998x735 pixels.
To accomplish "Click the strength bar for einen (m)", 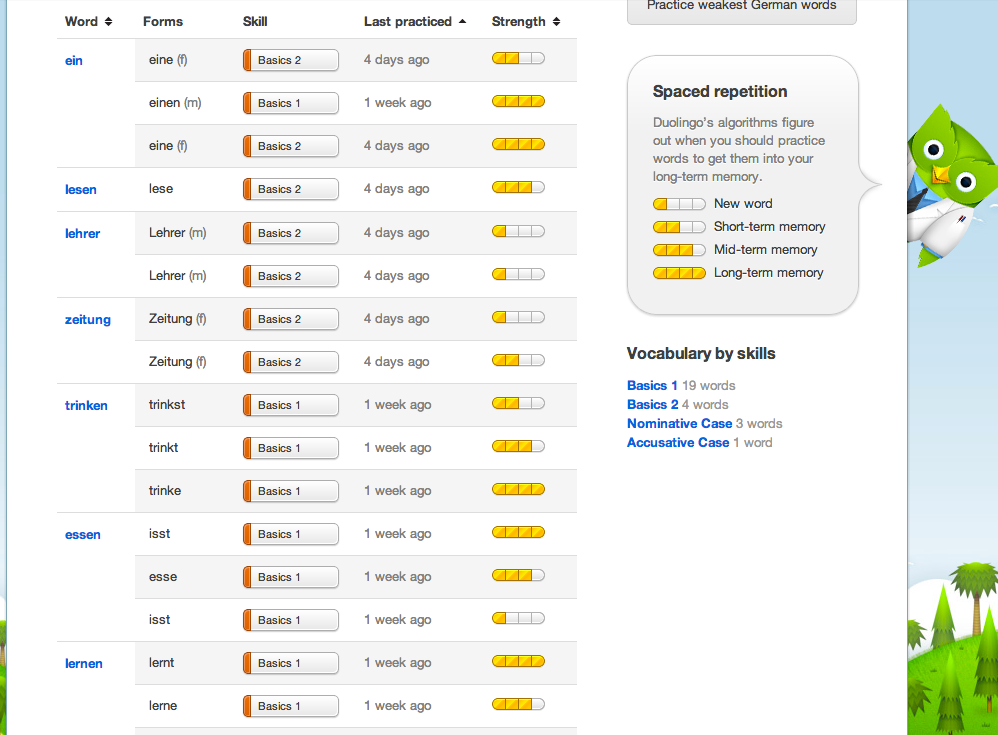I will (x=518, y=101).
